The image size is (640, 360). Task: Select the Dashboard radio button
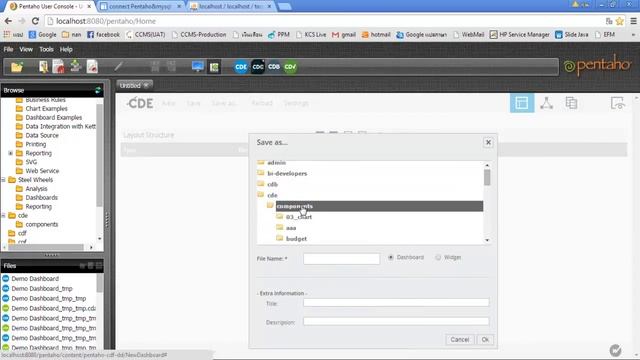[x=391, y=258]
